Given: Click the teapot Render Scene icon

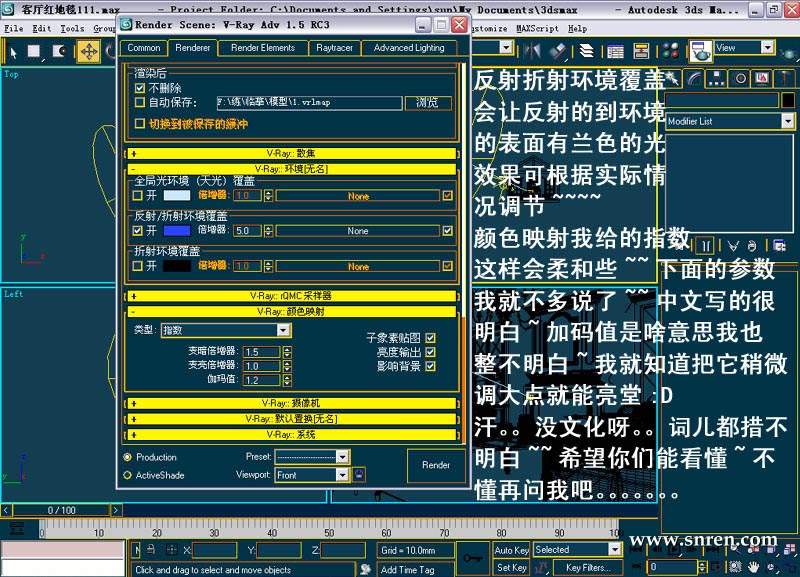Looking at the screenshot, I should 701,52.
